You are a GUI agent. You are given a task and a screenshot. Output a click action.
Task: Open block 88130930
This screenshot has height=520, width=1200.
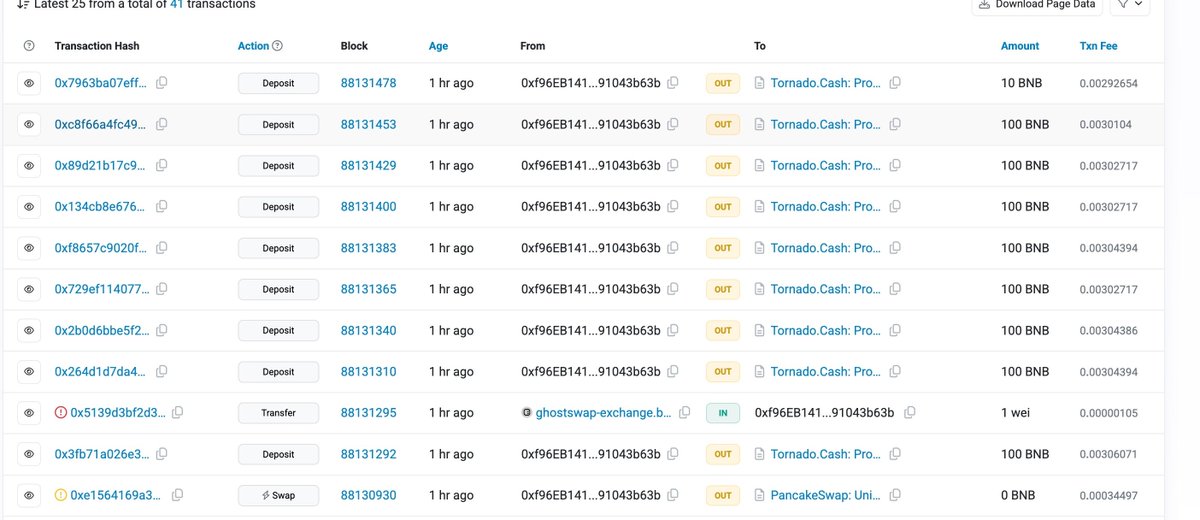[368, 495]
